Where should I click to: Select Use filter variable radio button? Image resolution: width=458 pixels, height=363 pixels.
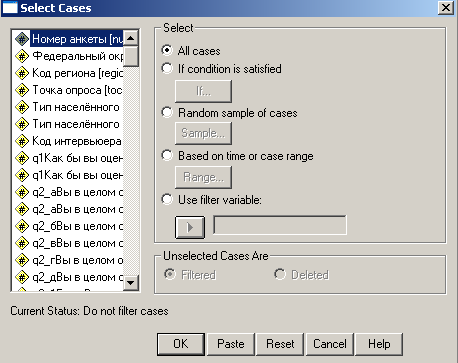pos(167,199)
